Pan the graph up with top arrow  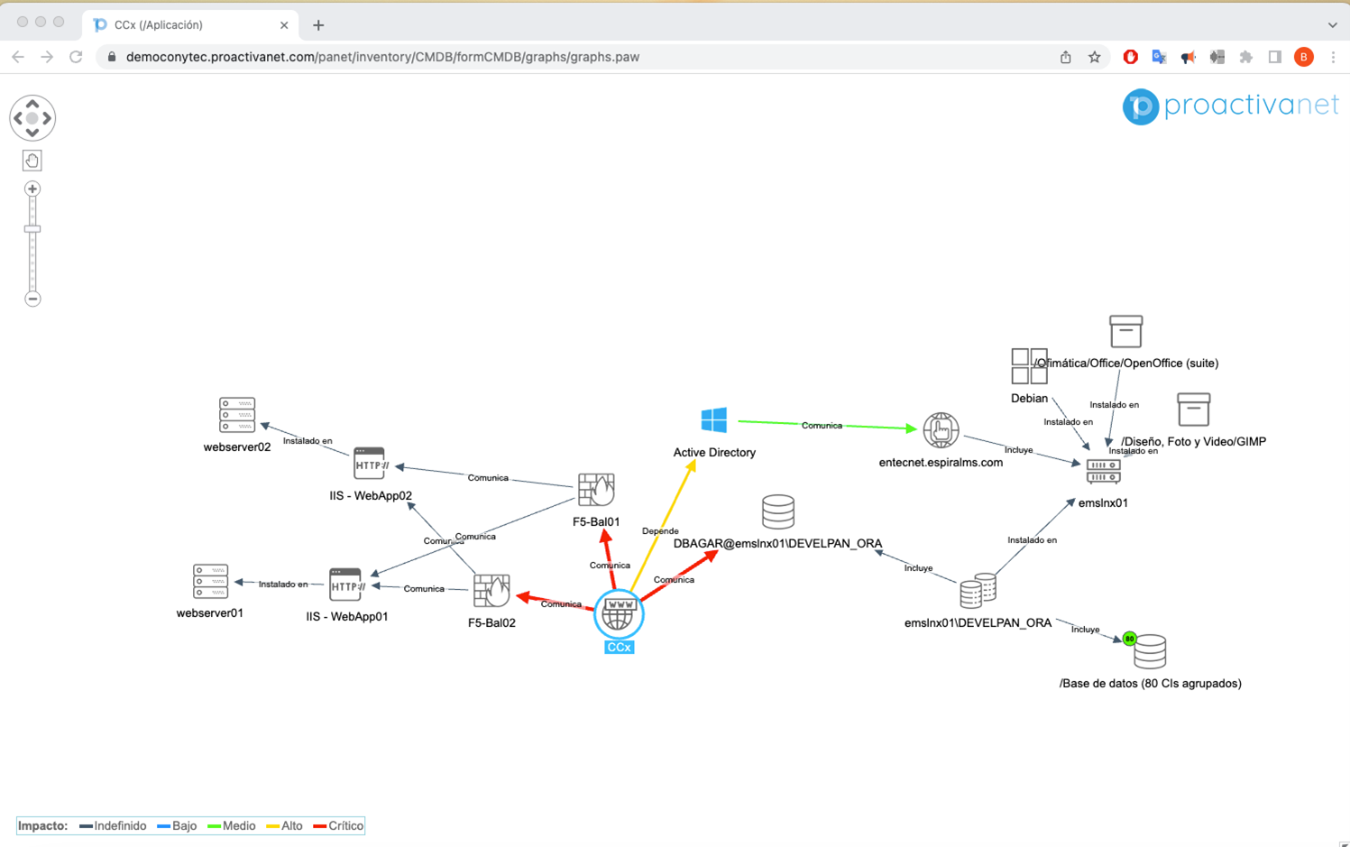[x=32, y=103]
